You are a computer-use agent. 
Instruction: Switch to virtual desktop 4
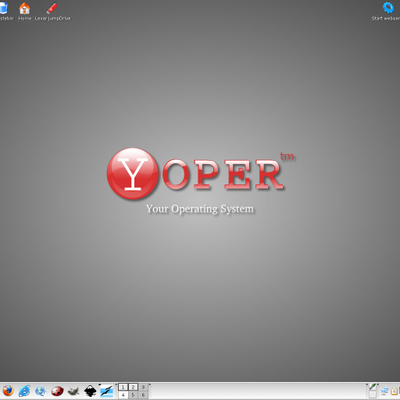(123, 395)
